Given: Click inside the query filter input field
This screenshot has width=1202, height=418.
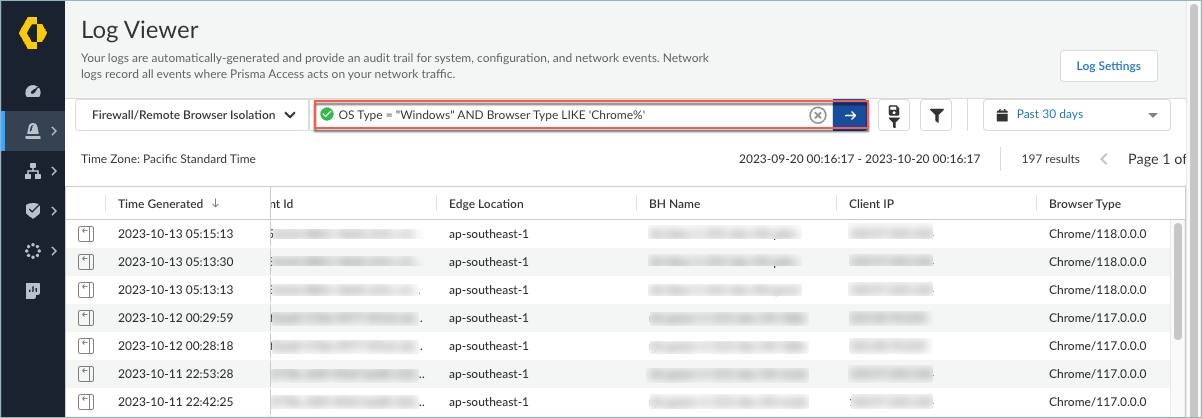Looking at the screenshot, I should (x=570, y=115).
